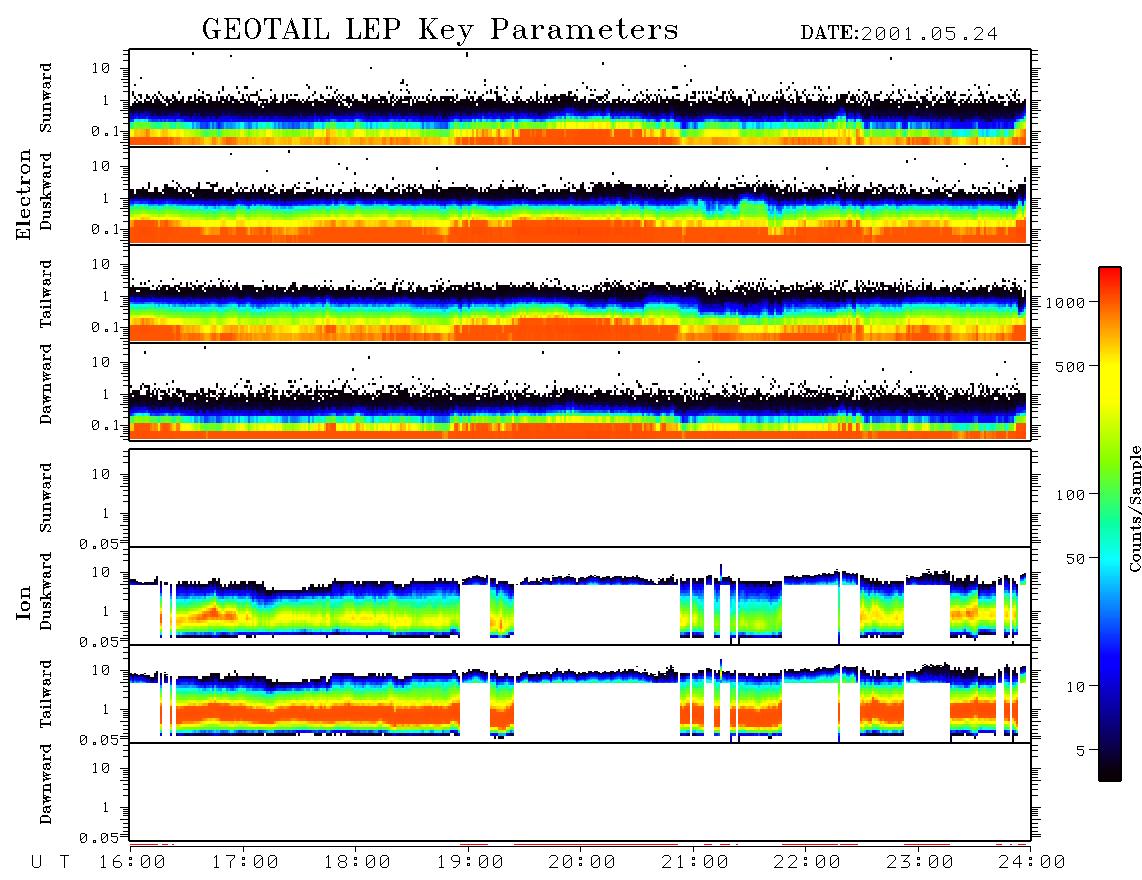Screen dimensions: 1142x880
Task: Click the 19:00 time tick label
Action: [x=470, y=862]
